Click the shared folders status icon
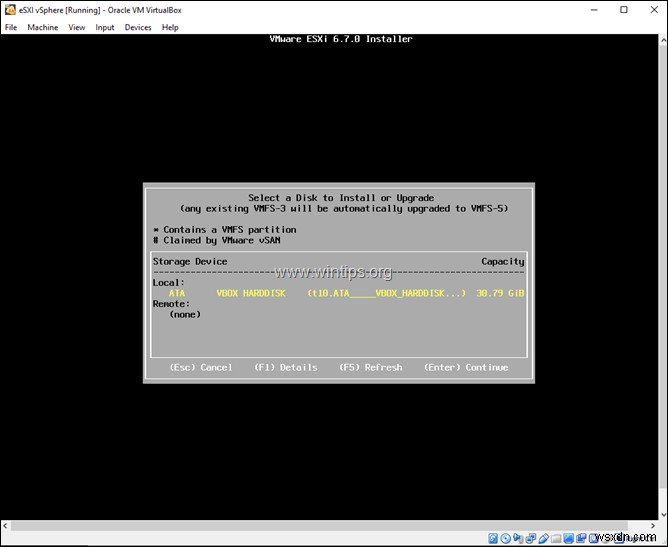668x547 pixels. pos(556,538)
